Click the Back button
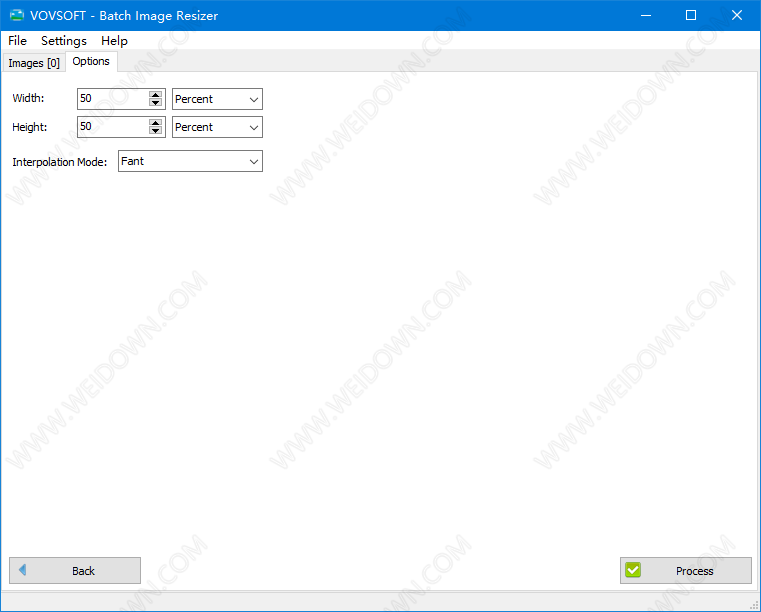Viewport: 761px width, 612px height. 75,571
